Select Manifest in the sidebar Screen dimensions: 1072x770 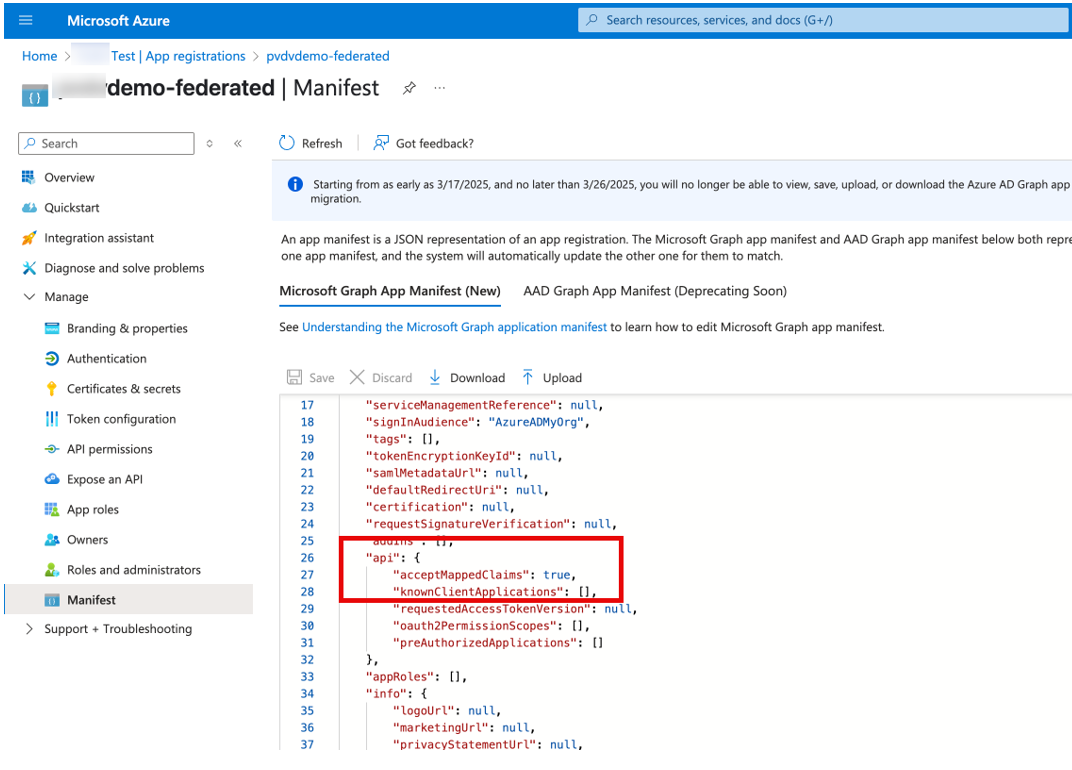[129, 600]
